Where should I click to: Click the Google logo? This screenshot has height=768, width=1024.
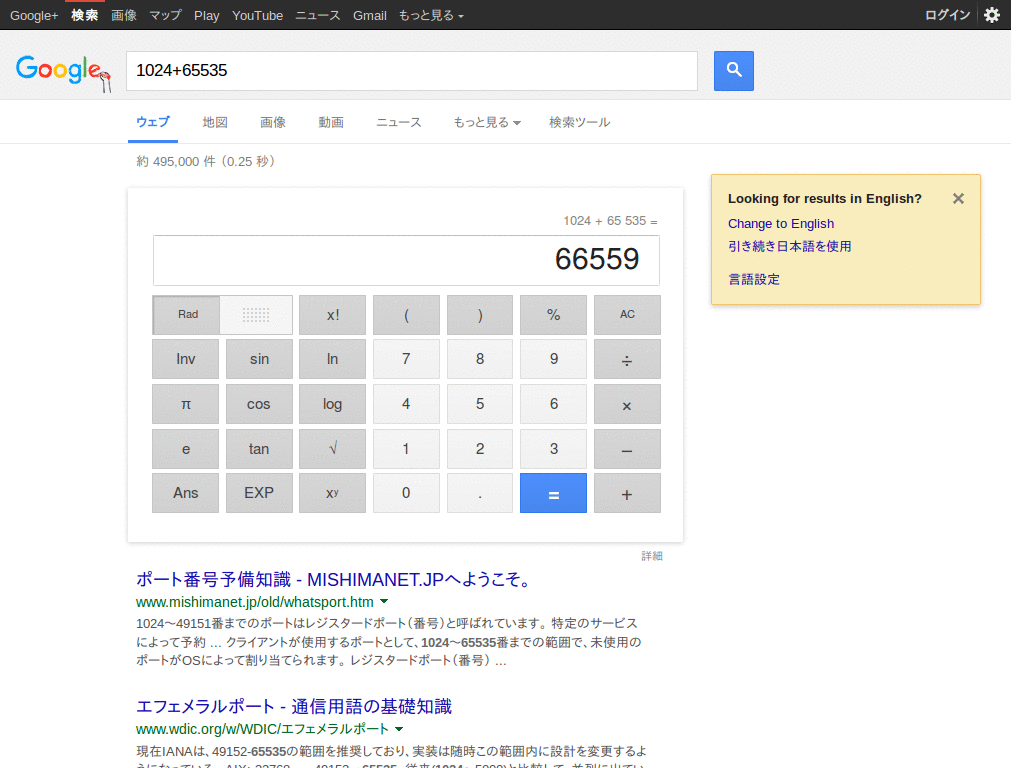click(63, 72)
